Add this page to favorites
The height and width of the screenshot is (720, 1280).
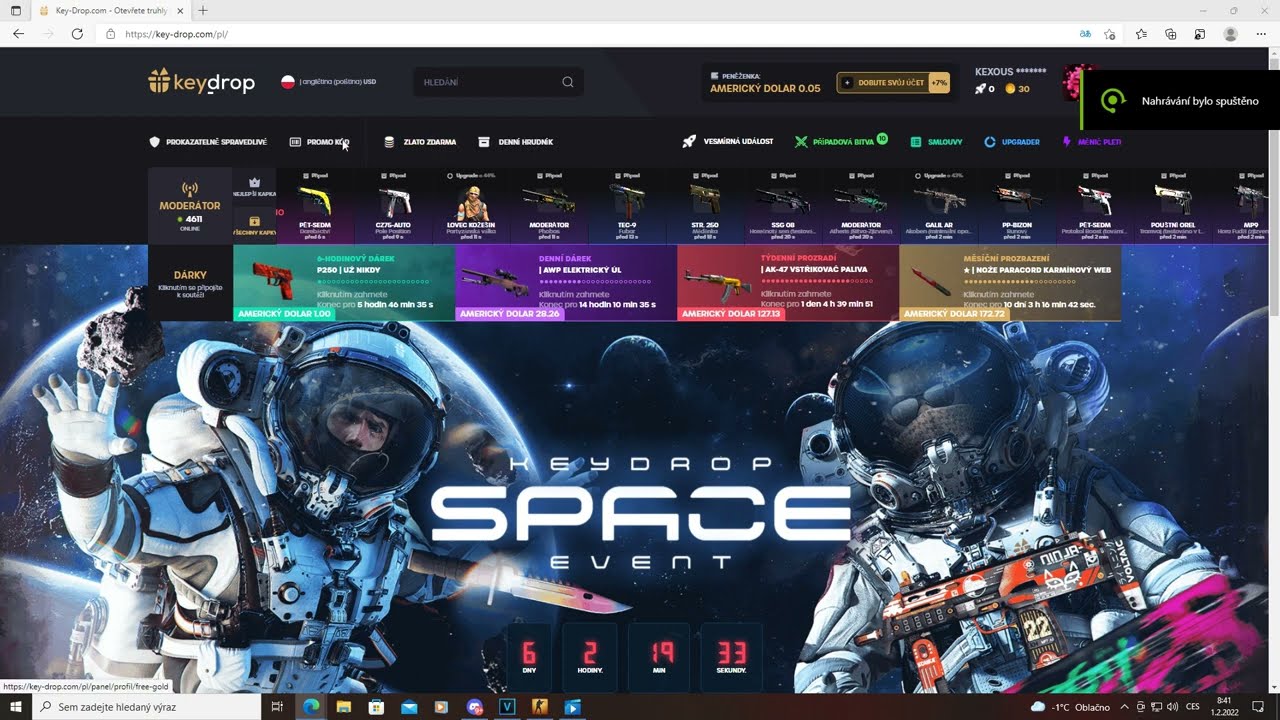click(1110, 34)
